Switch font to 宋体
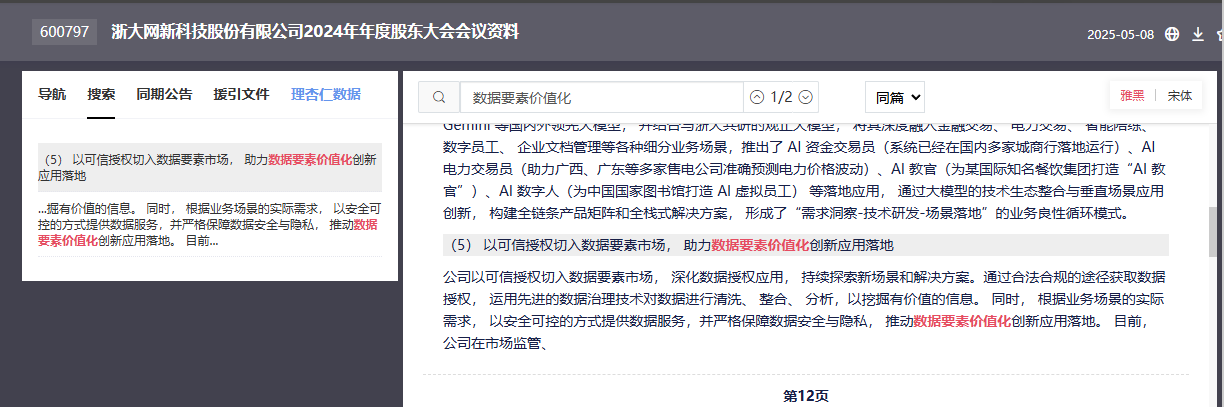Viewport: 1224px width, 407px height. tap(1179, 96)
